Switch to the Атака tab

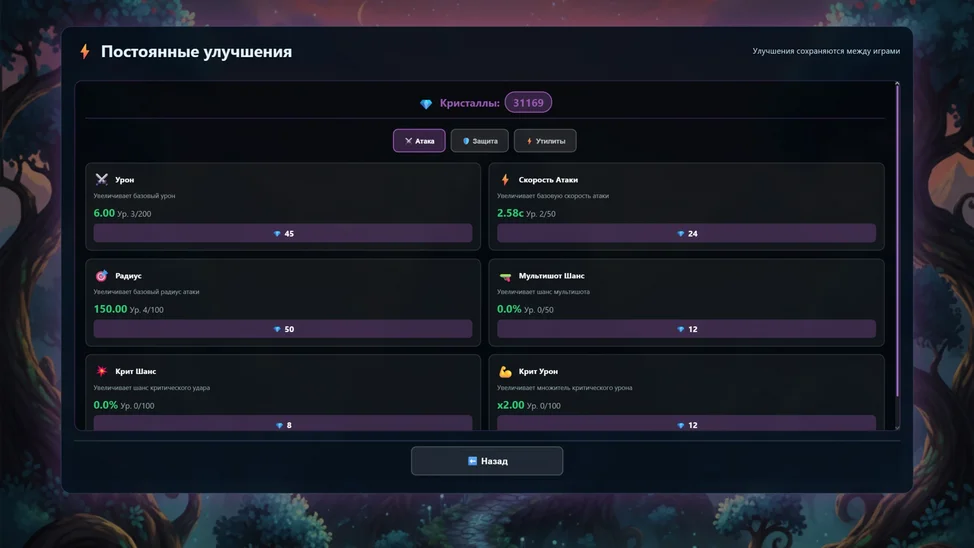click(x=419, y=141)
